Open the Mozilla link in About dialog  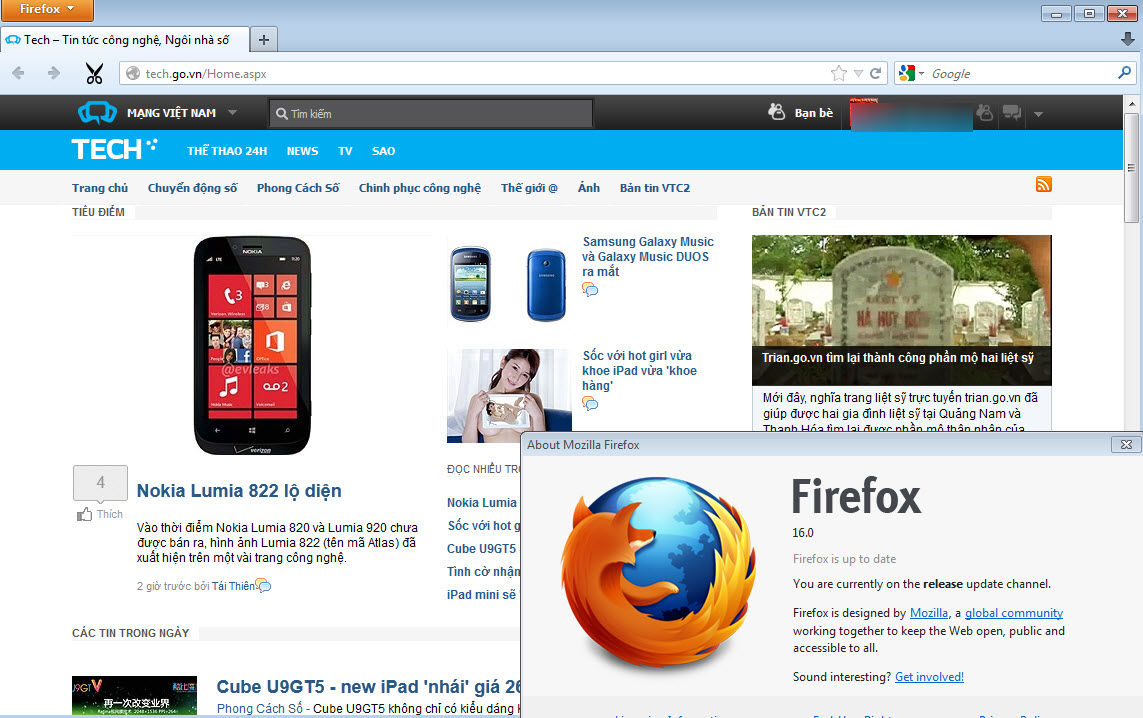coord(929,613)
